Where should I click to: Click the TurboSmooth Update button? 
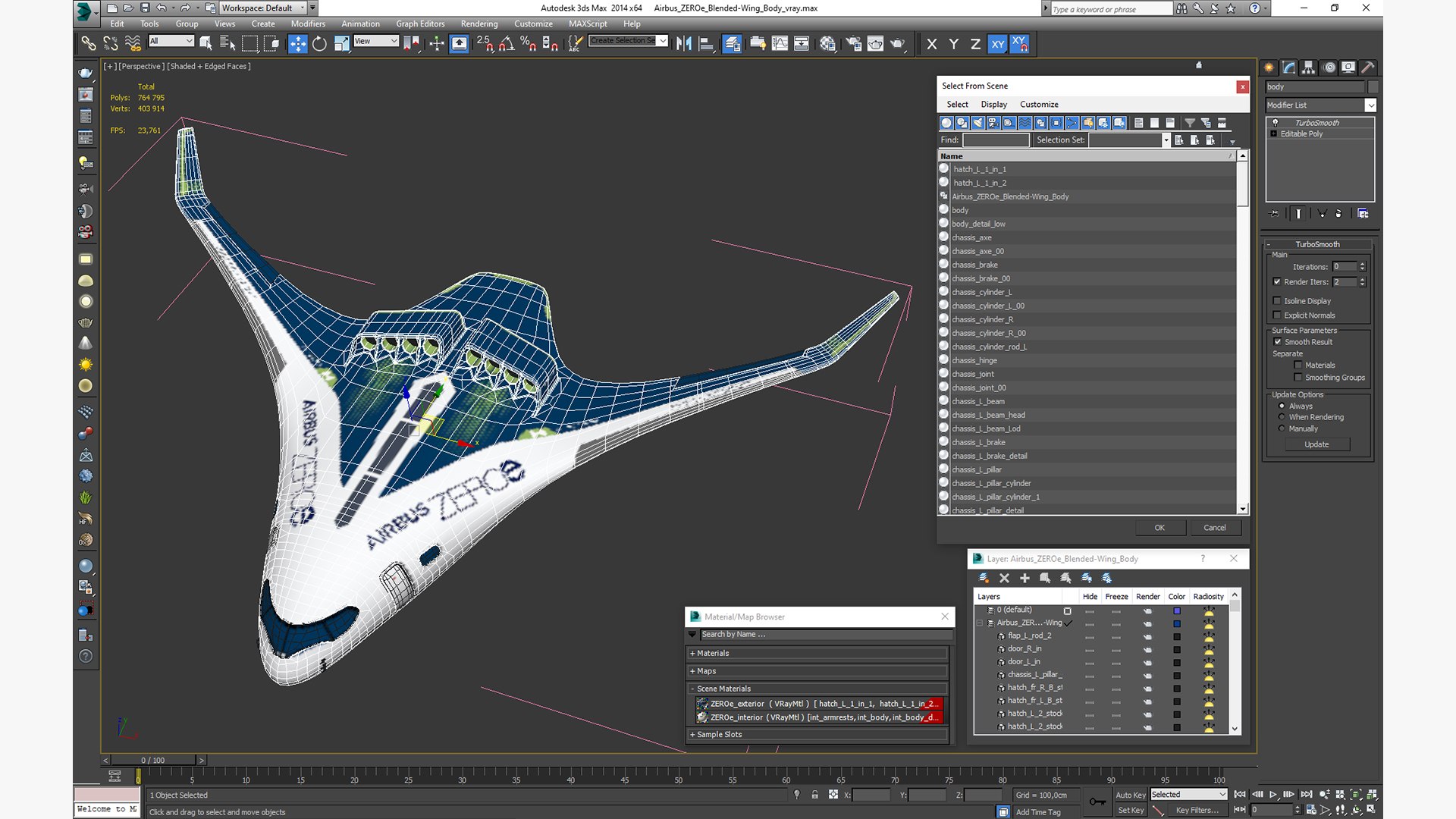tap(1316, 444)
